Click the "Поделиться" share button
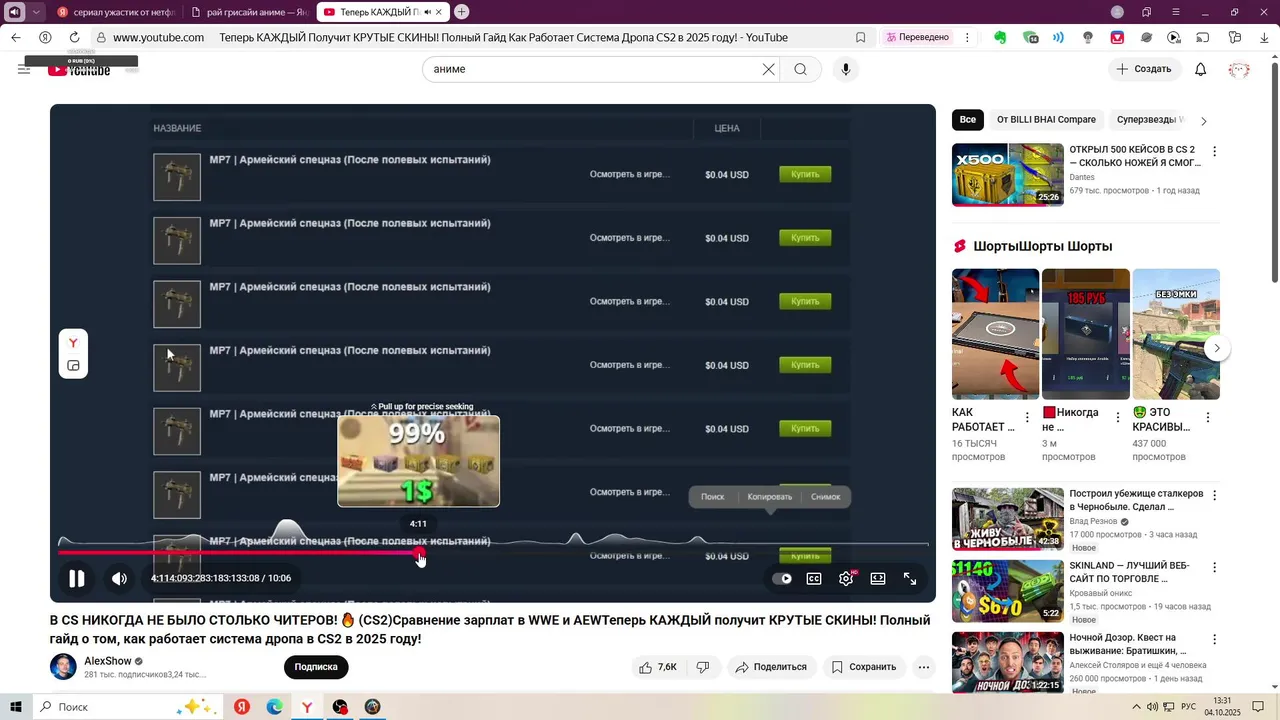The image size is (1280, 720). (771, 667)
